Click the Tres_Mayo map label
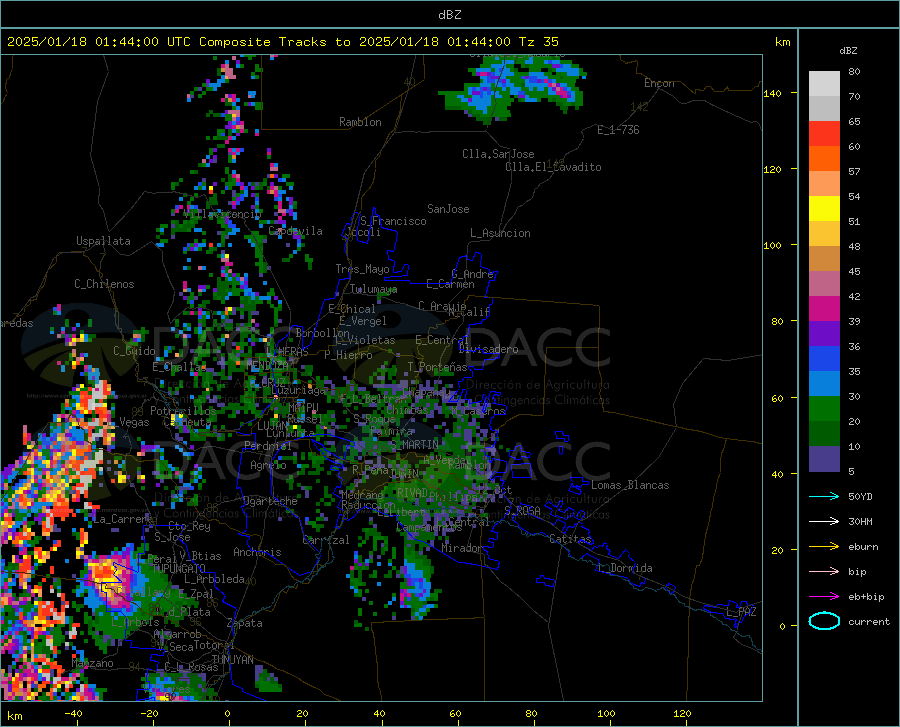900x727 pixels. [x=362, y=269]
